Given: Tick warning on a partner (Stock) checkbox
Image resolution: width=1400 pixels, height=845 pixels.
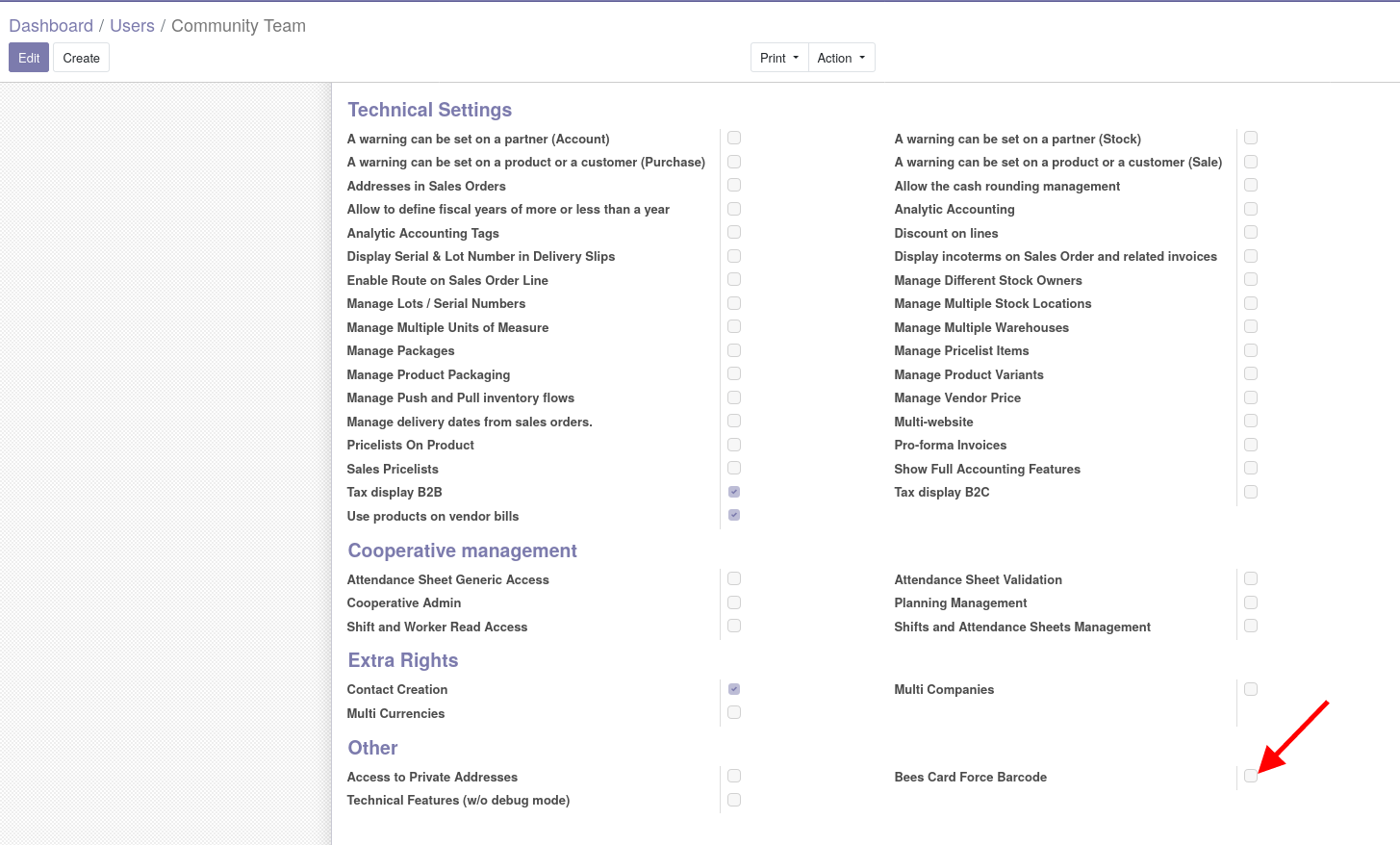Looking at the screenshot, I should 1251,138.
